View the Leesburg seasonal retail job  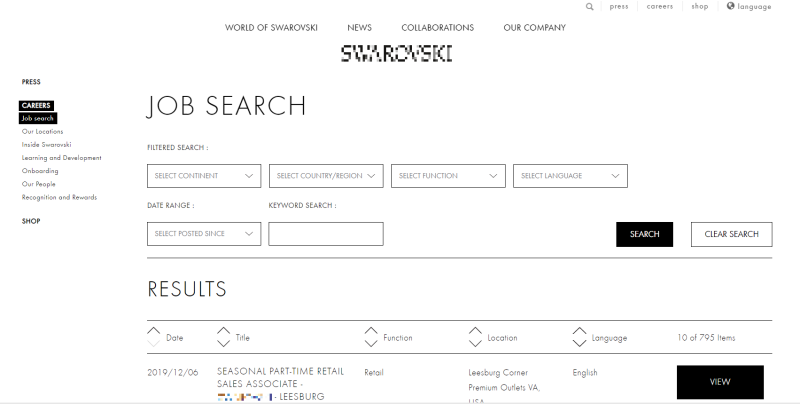(x=720, y=382)
